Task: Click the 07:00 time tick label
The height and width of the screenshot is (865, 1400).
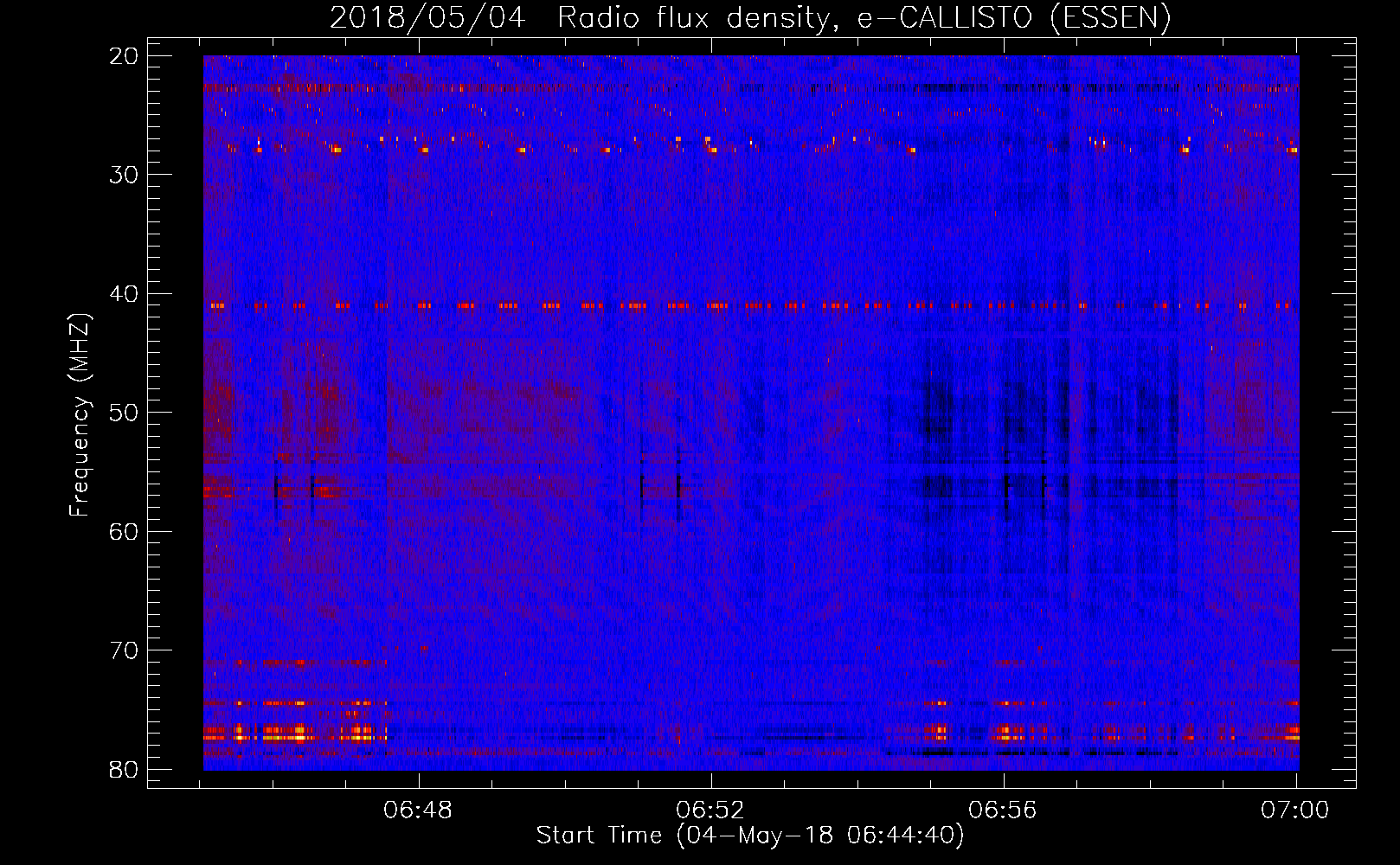Action: [1295, 810]
